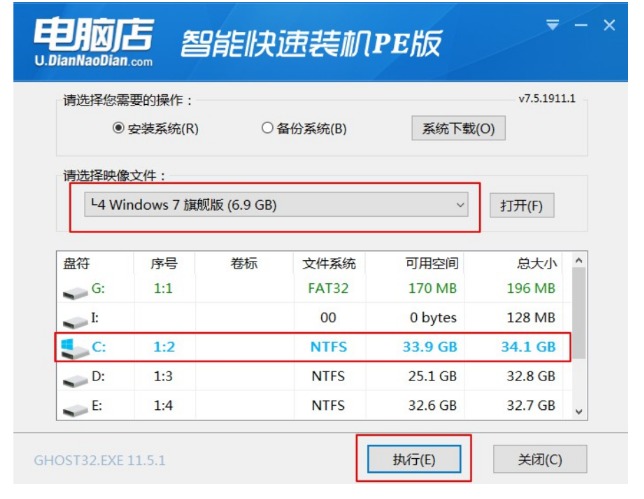
Task: Click the image file dropdown arrow
Action: tap(460, 205)
